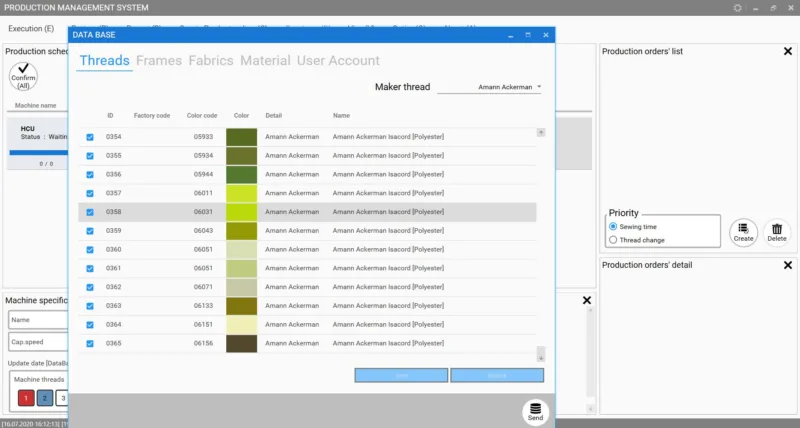
Task: Click the Delete trash icon
Action: (777, 233)
